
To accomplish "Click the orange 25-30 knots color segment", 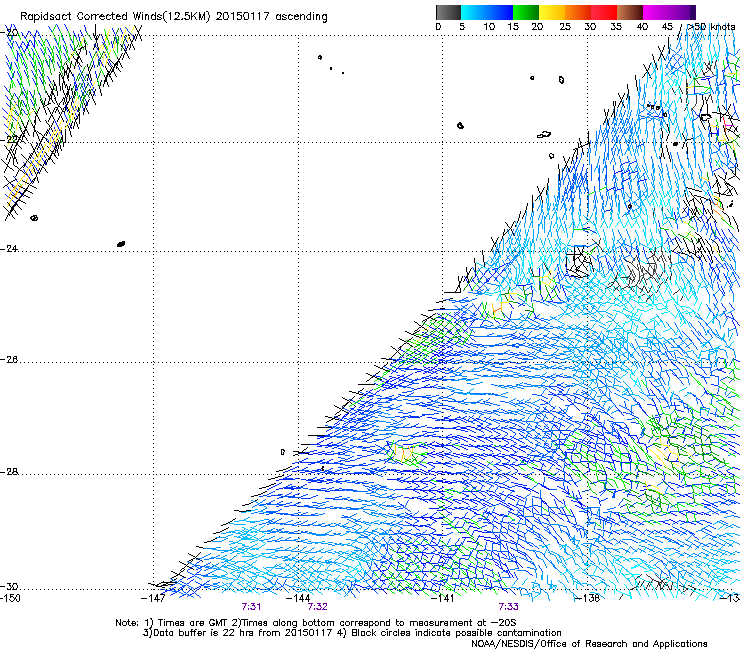I will pyautogui.click(x=578, y=12).
